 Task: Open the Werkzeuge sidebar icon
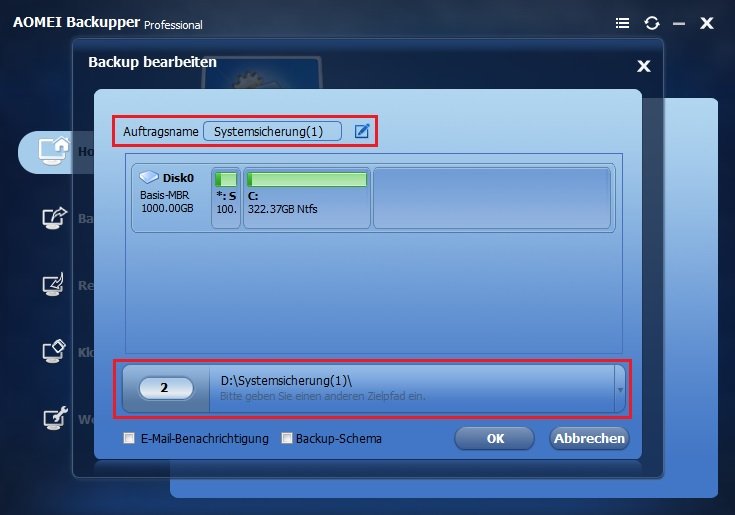(54, 418)
